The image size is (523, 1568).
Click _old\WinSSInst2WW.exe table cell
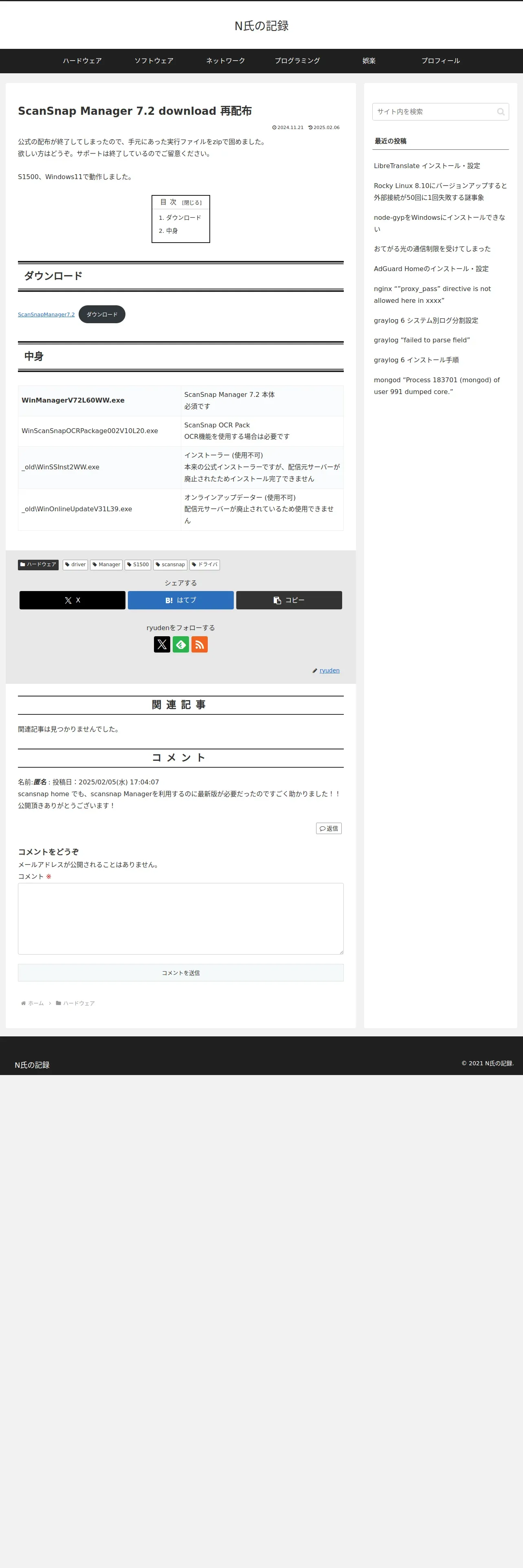tap(99, 467)
